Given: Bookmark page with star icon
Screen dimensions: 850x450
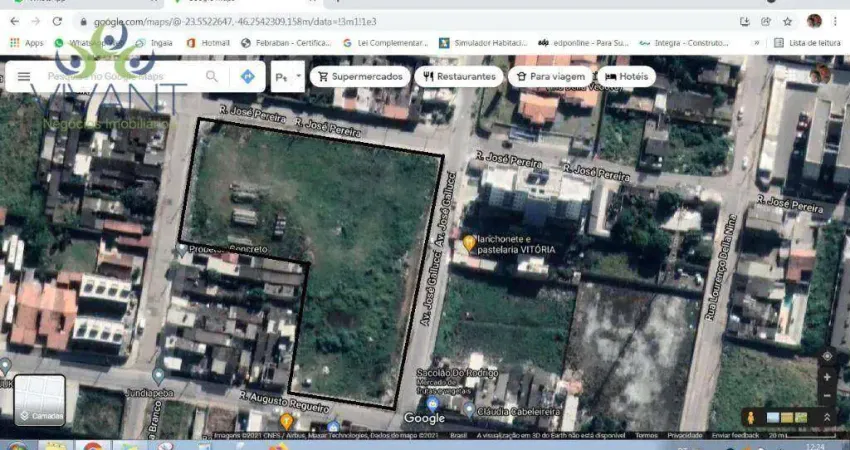Looking at the screenshot, I should [x=788, y=21].
